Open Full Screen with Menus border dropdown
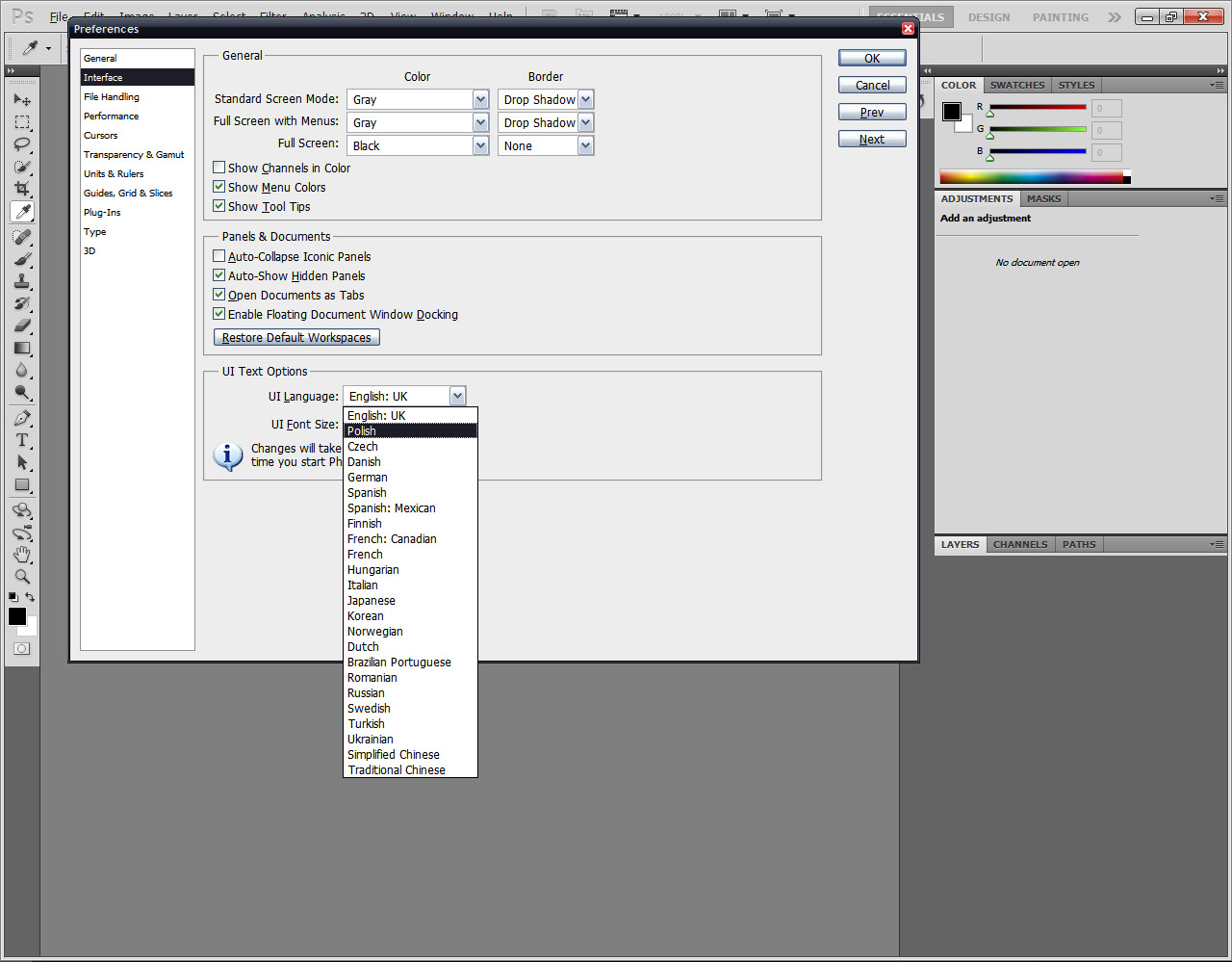The width and height of the screenshot is (1232, 962). [546, 122]
